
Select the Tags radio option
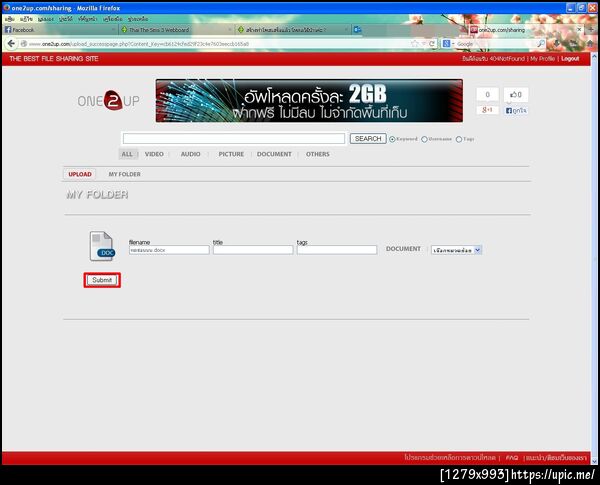click(x=459, y=139)
